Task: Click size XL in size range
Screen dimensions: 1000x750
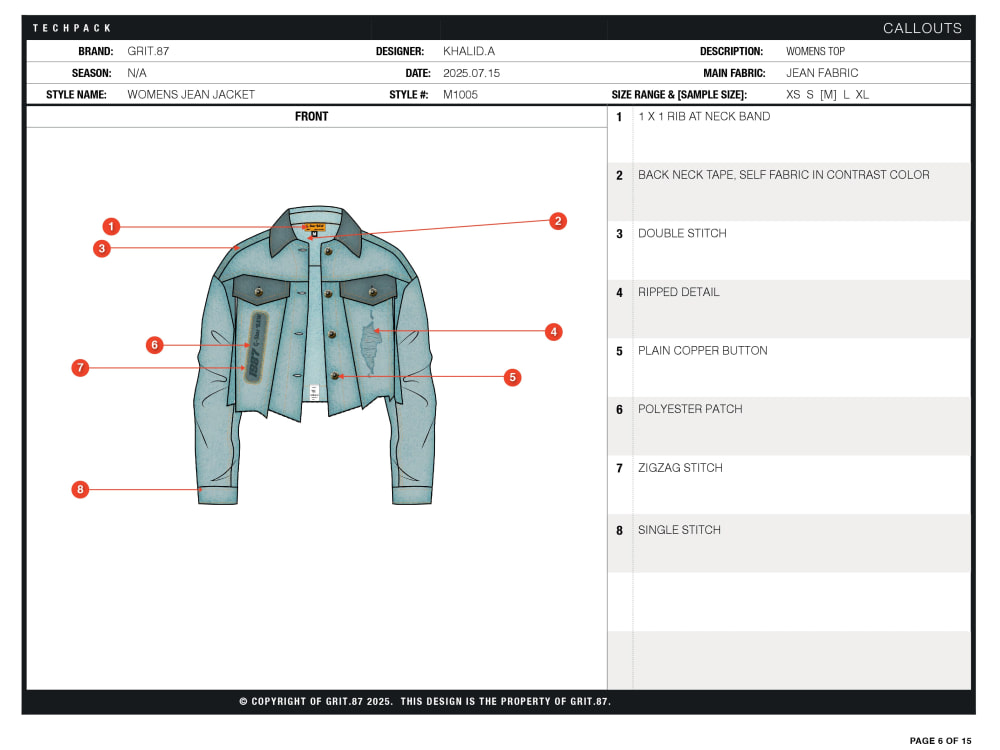Action: [862, 94]
